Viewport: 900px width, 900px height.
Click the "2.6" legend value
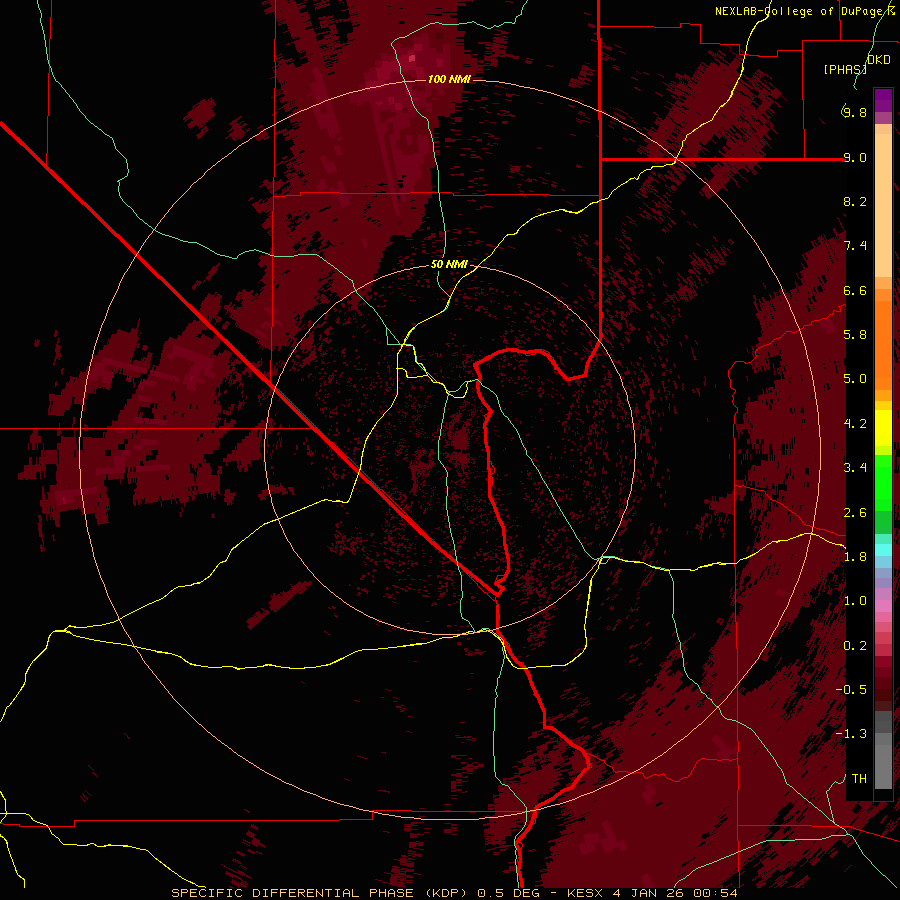pos(855,513)
